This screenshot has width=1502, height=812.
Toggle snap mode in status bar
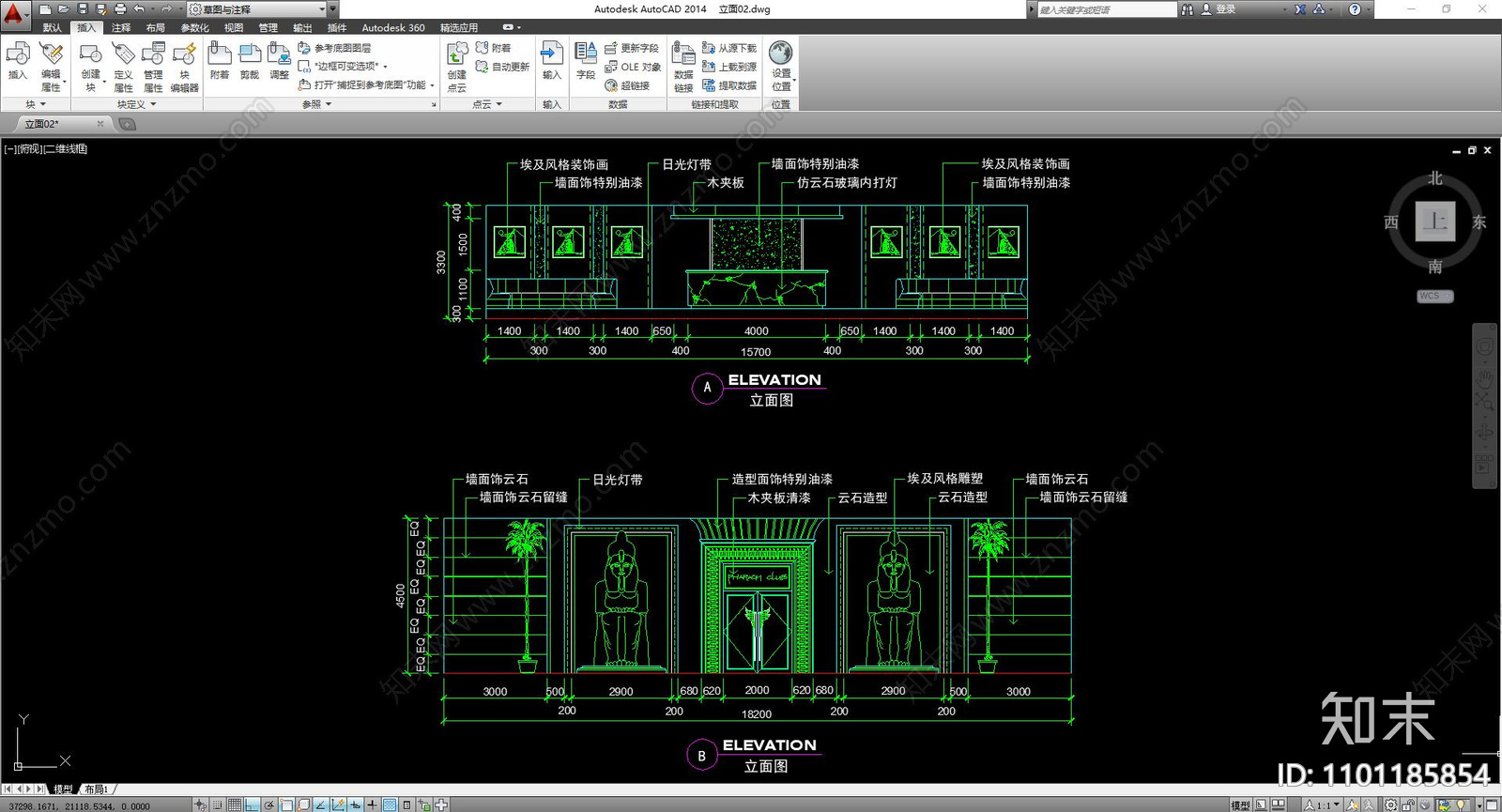click(218, 804)
